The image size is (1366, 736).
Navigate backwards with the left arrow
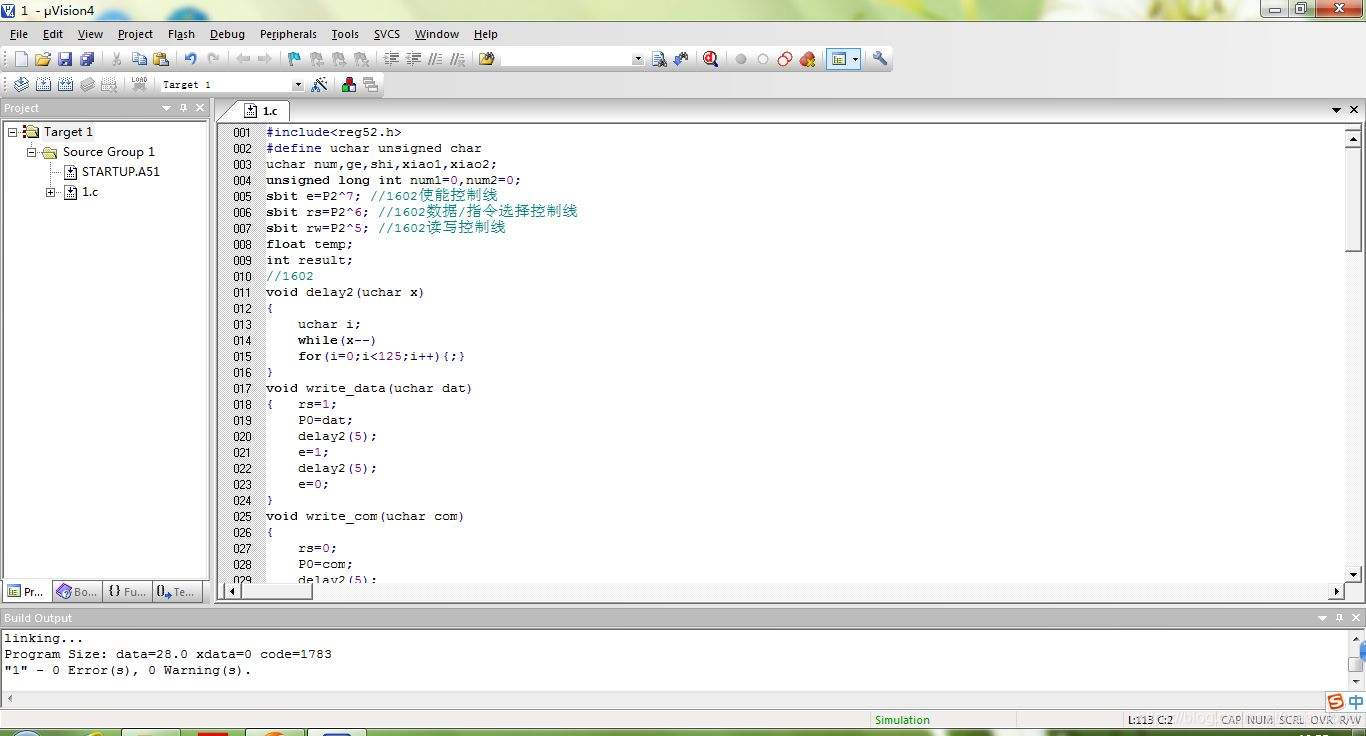pyautogui.click(x=243, y=59)
